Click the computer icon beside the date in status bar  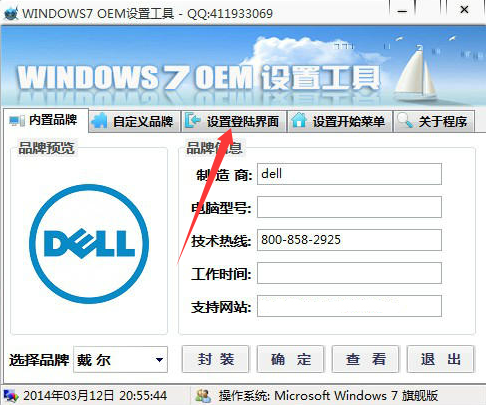[x=11, y=396]
